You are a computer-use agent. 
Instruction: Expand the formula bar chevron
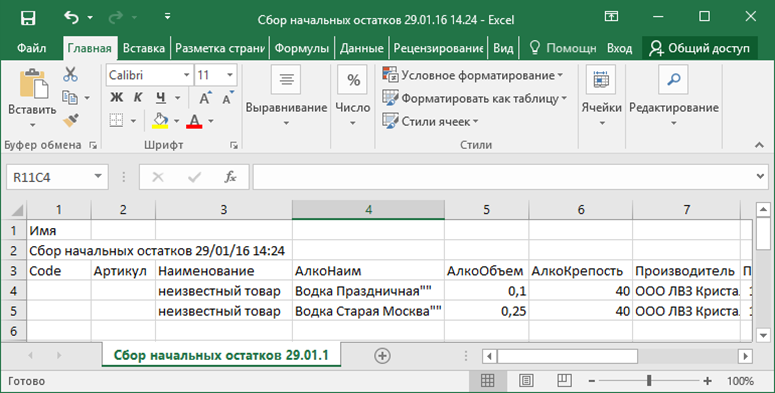(761, 176)
